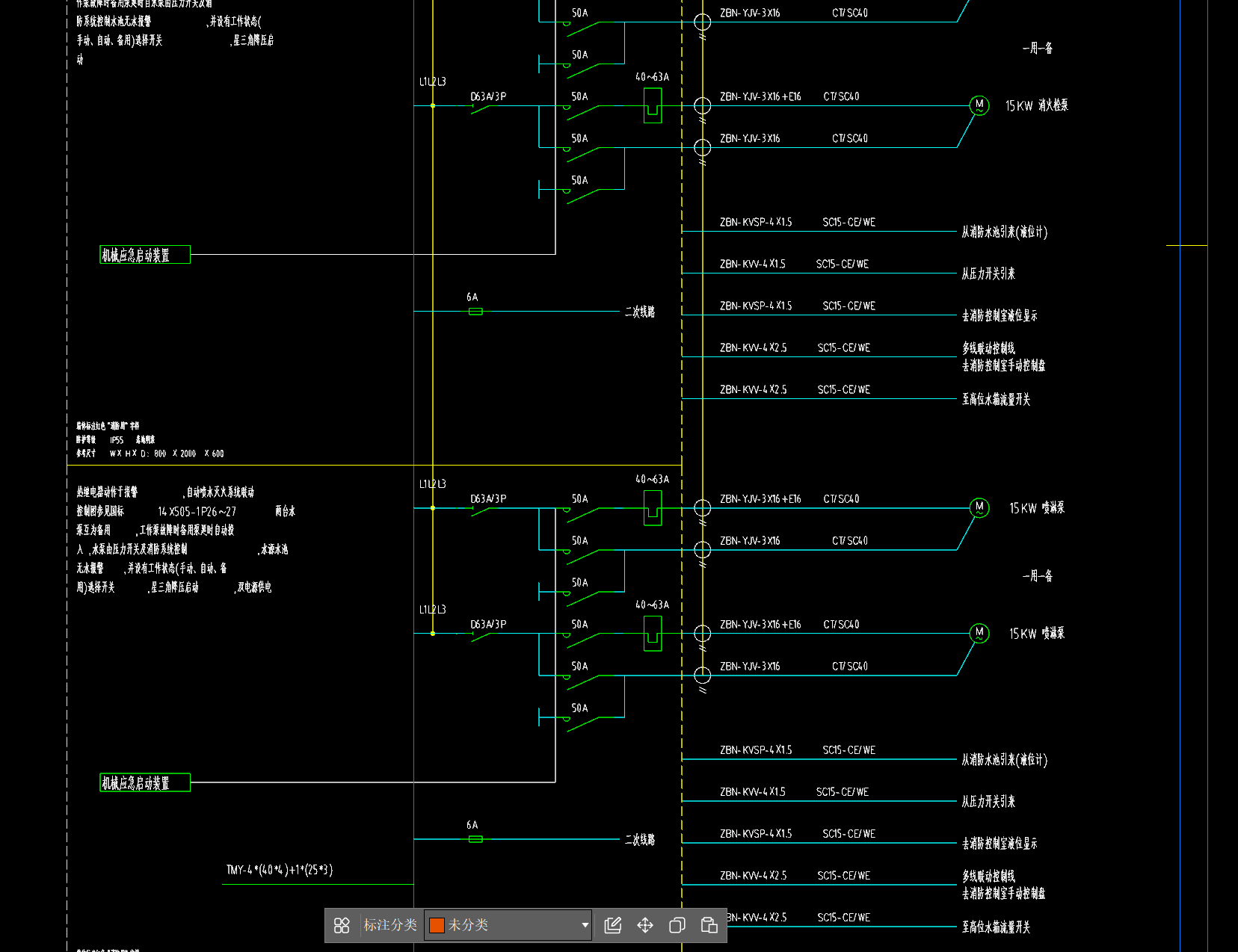This screenshot has width=1238, height=952.
Task: Click the 两台水 text fragment
Action: [x=285, y=512]
